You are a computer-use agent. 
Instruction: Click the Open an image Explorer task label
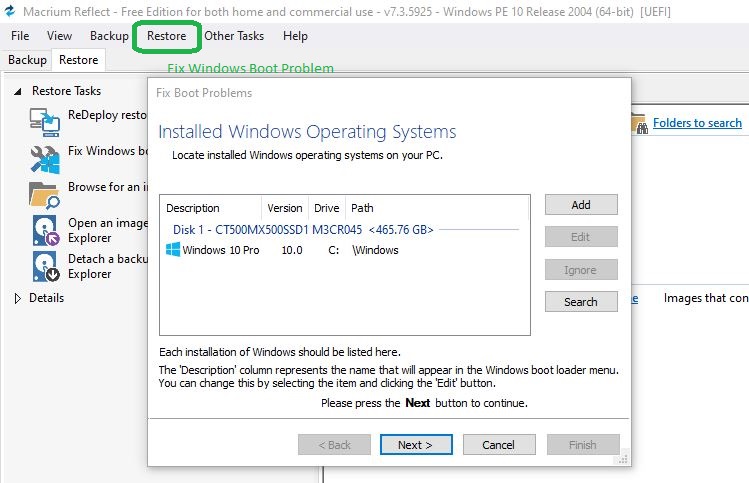(x=107, y=230)
